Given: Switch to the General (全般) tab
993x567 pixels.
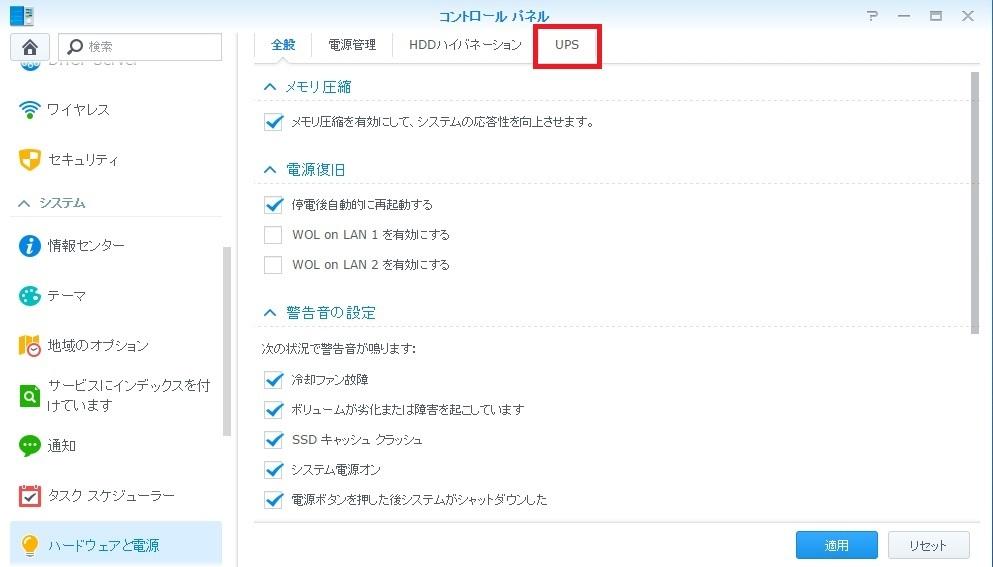Looking at the screenshot, I should point(283,45).
